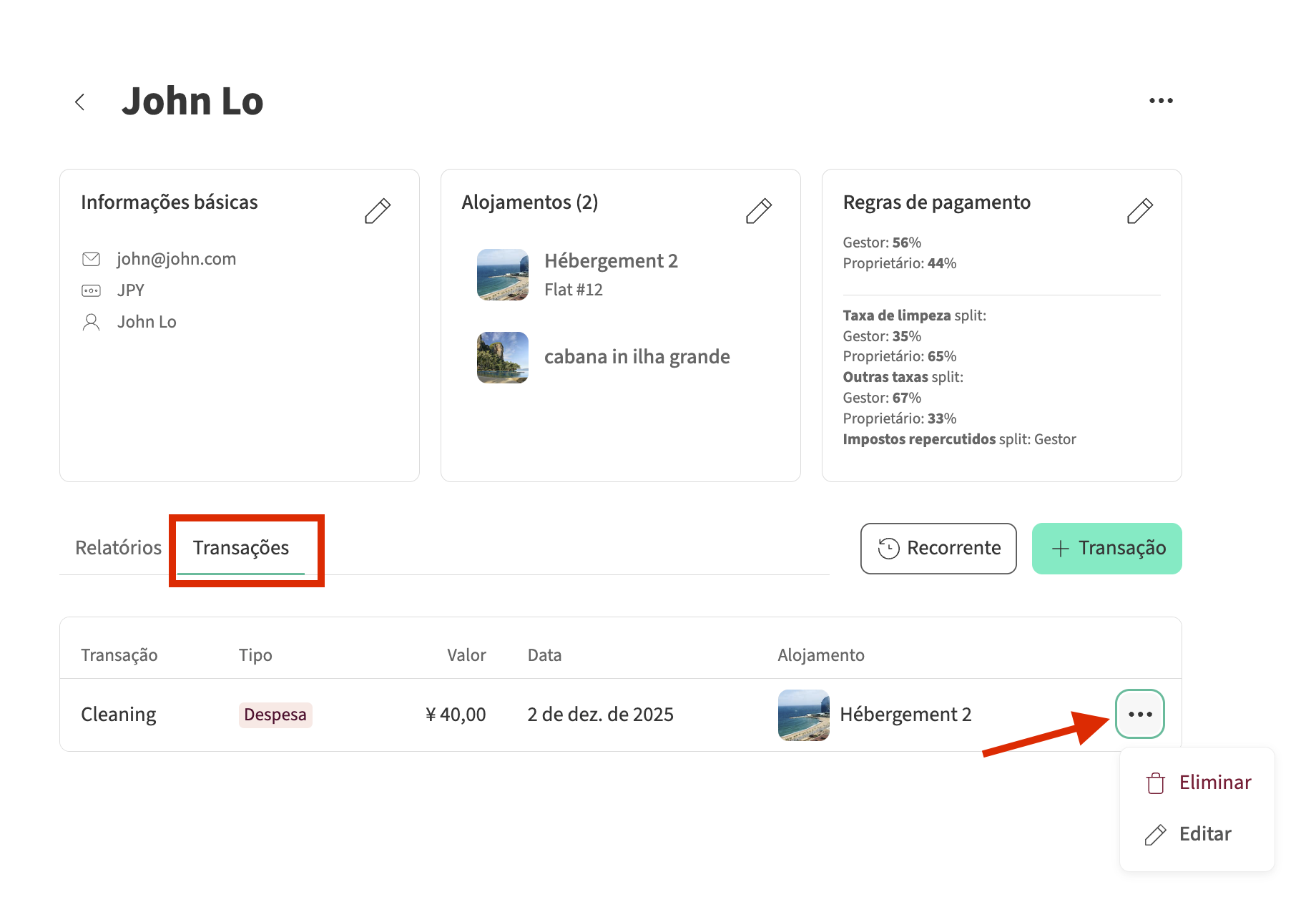Click the john@john.com email address
The image size is (1316, 897).
pos(177,259)
